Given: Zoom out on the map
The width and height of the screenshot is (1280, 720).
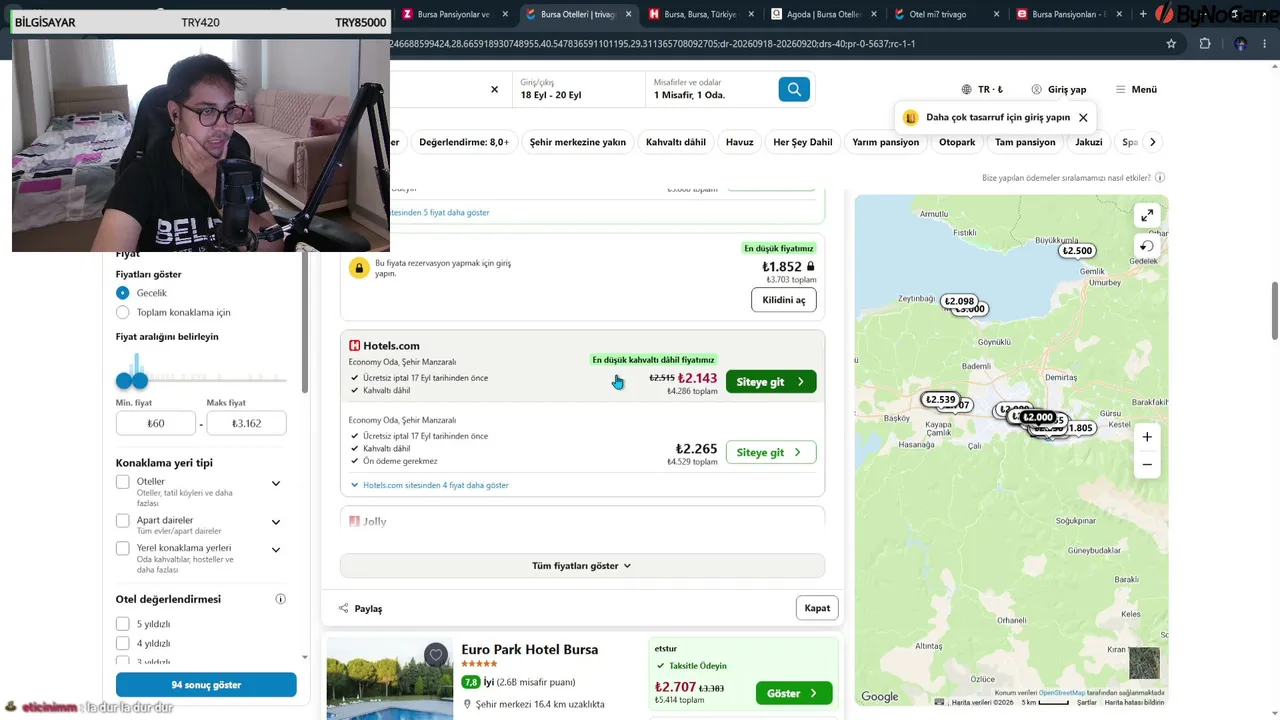Looking at the screenshot, I should [x=1147, y=464].
